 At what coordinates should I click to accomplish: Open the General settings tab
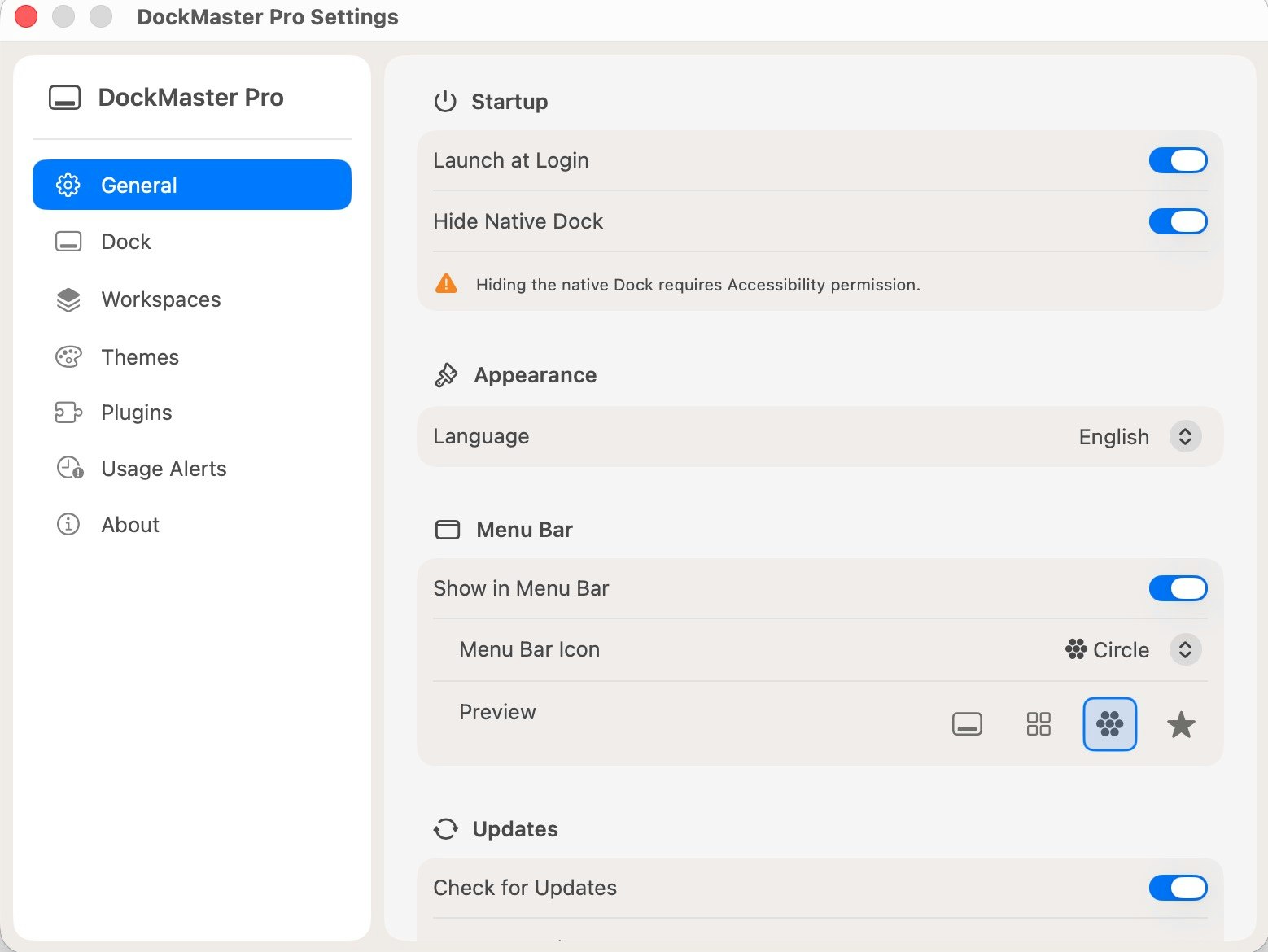(192, 185)
